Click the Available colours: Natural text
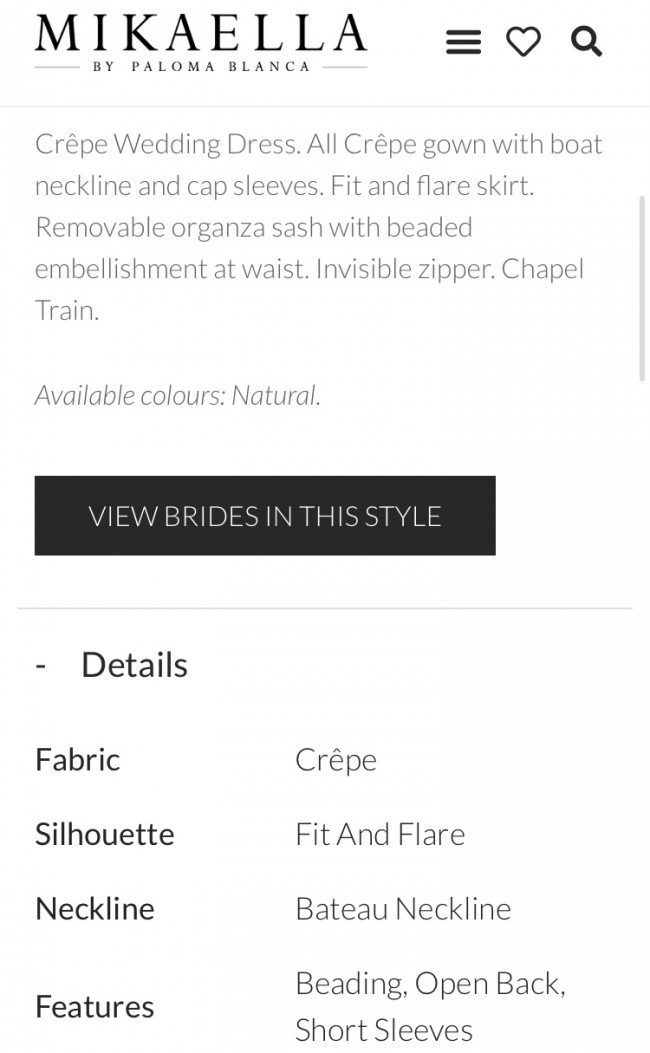The height and width of the screenshot is (1053, 650). [x=177, y=395]
